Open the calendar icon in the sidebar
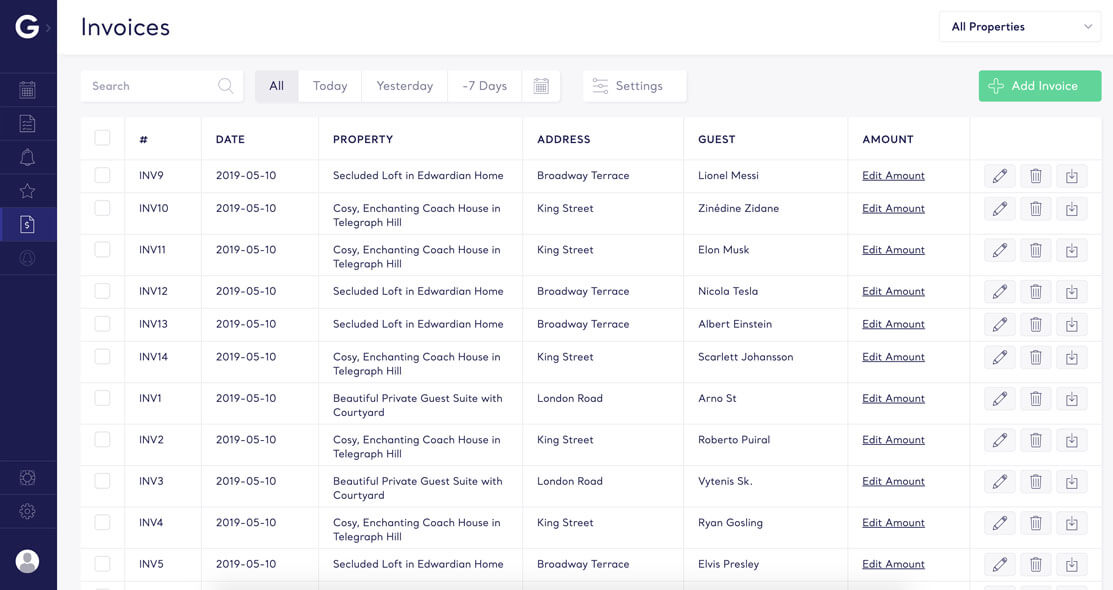This screenshot has width=1113, height=590. 27,90
